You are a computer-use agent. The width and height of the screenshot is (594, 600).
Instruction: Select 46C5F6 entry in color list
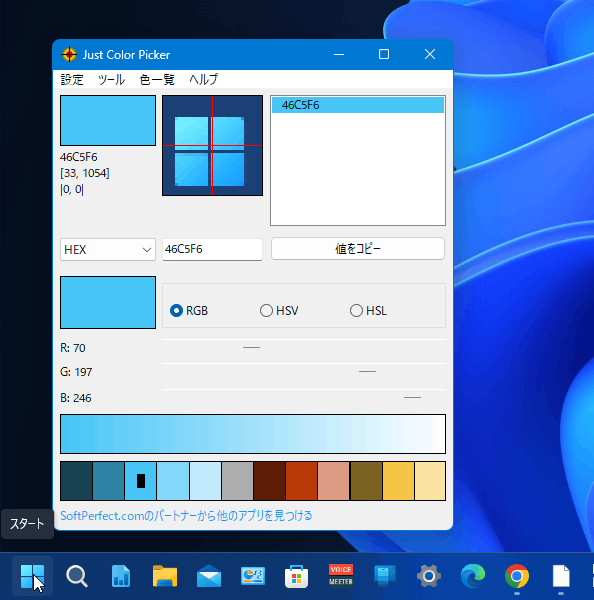(x=358, y=105)
